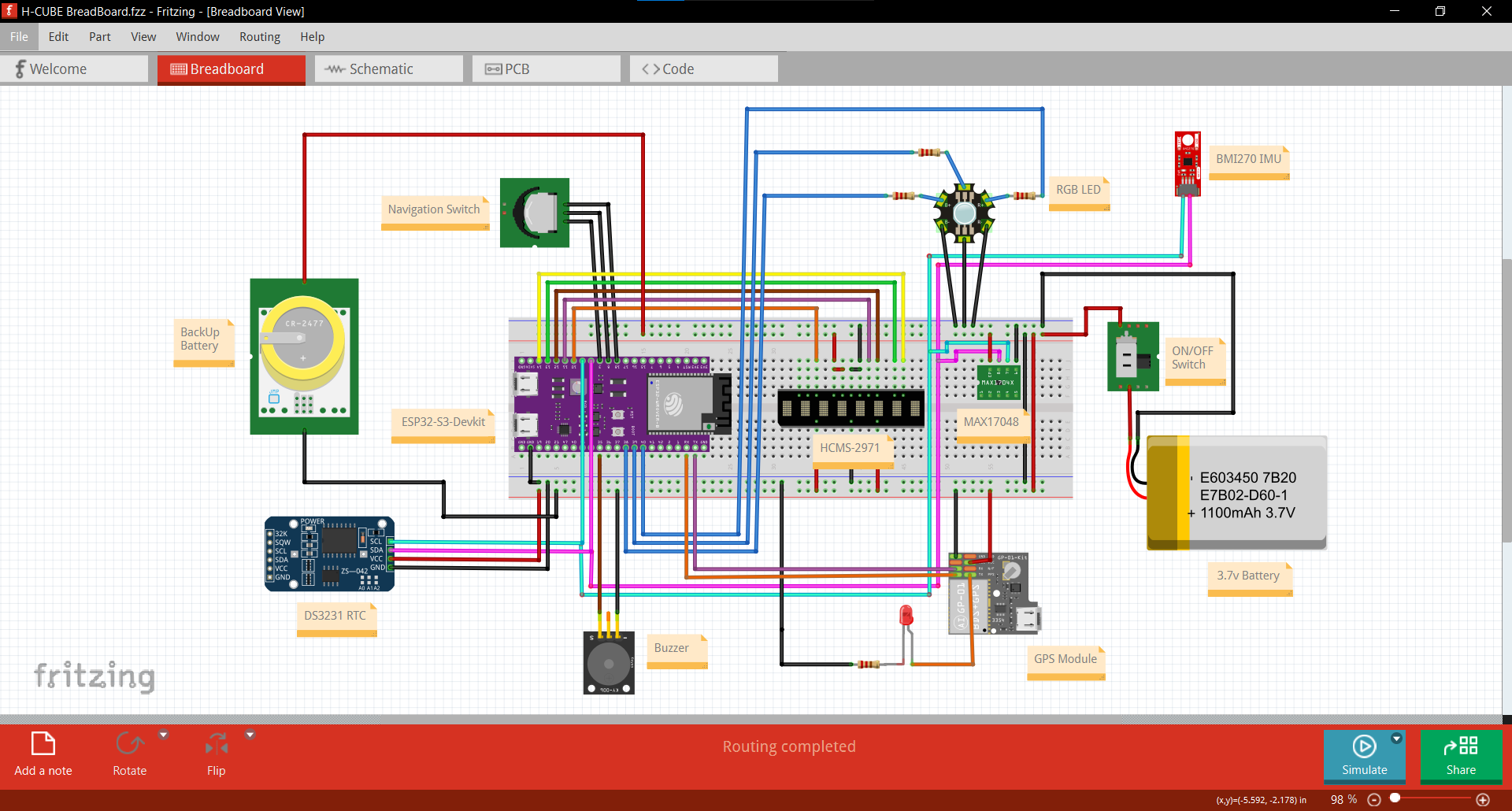Start the Simulate button
This screenshot has width=1512, height=811.
[1364, 755]
